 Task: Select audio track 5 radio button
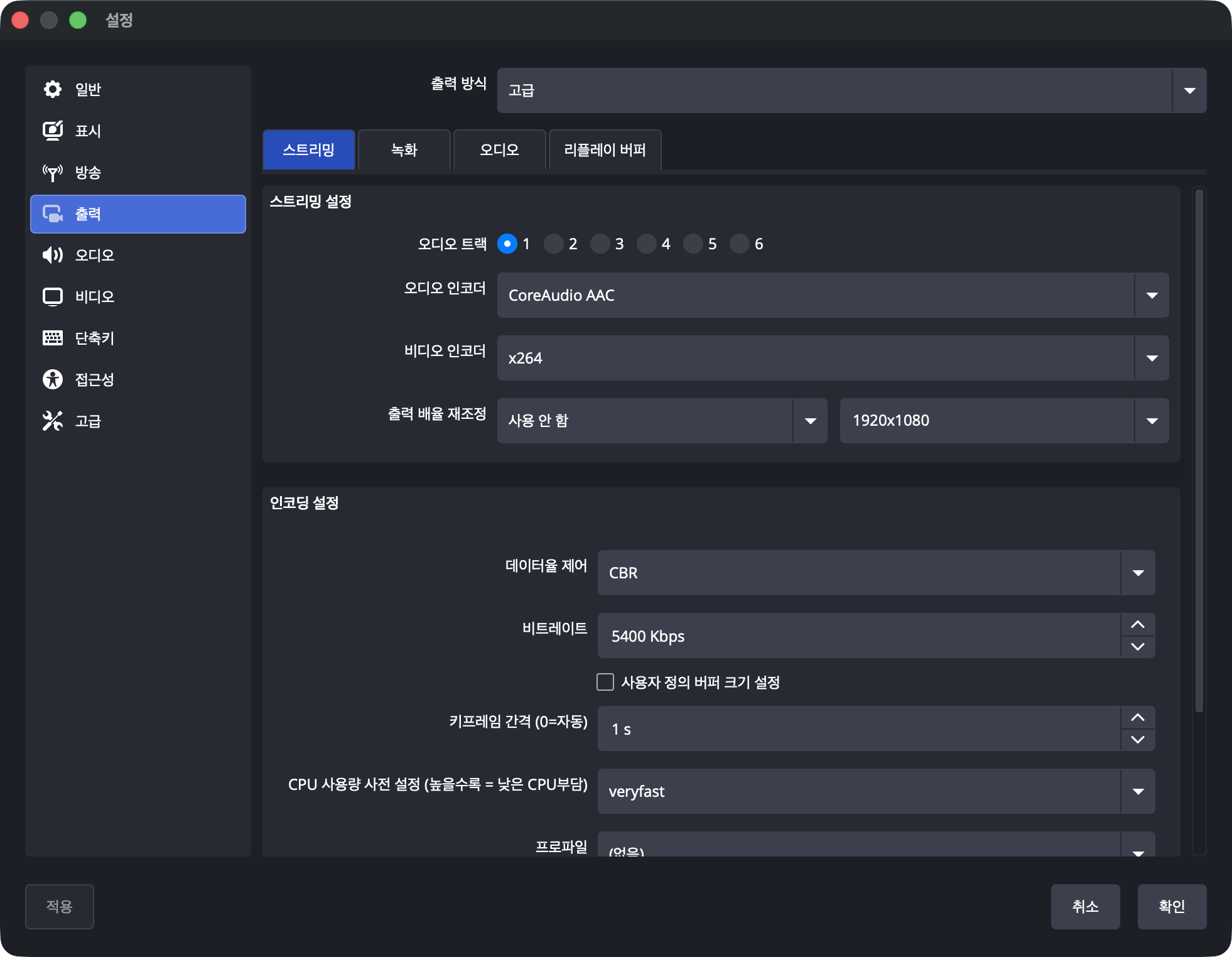click(693, 244)
